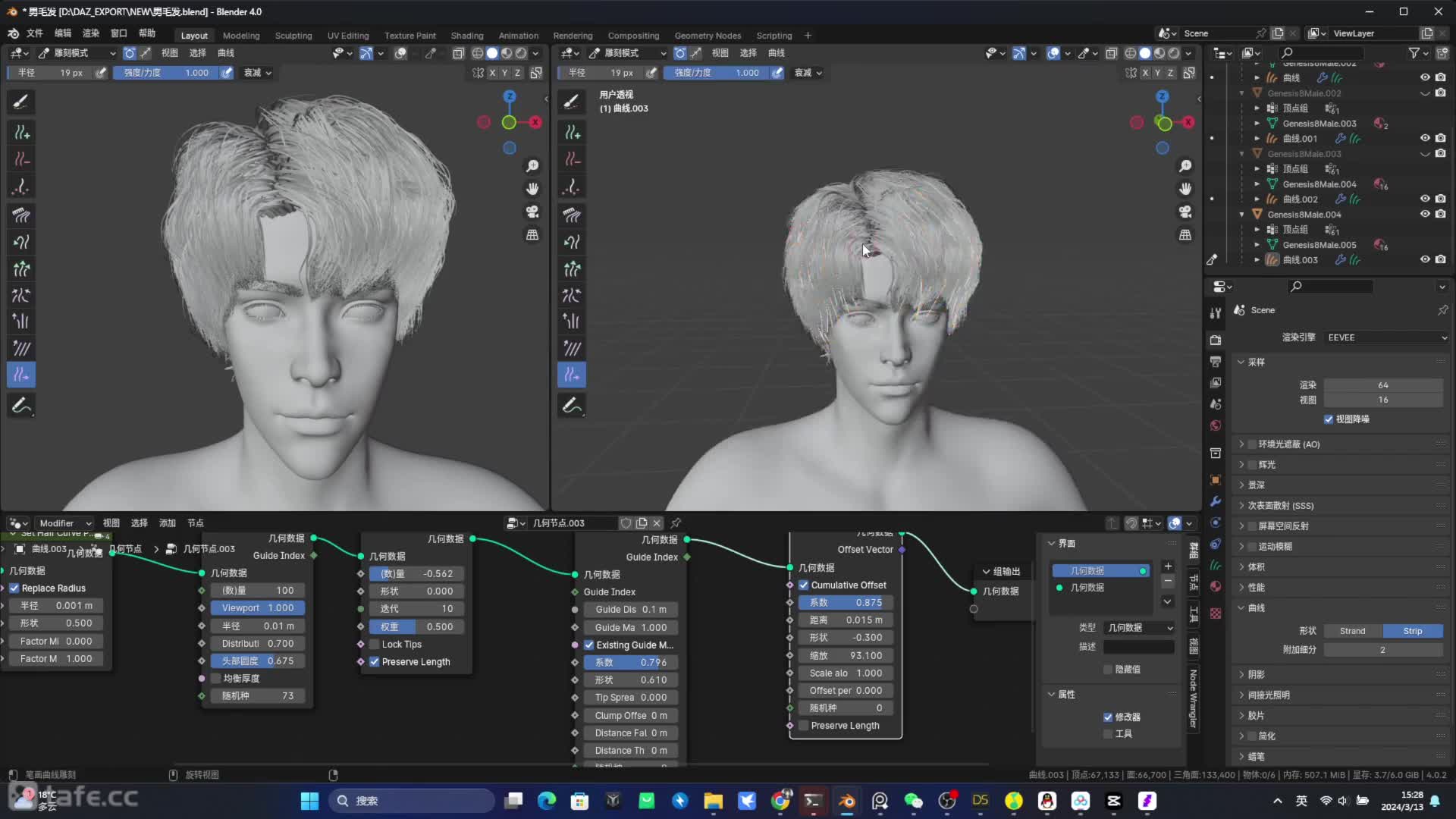Select material preview shading in left viewport
The width and height of the screenshot is (1456, 819).
(x=507, y=53)
